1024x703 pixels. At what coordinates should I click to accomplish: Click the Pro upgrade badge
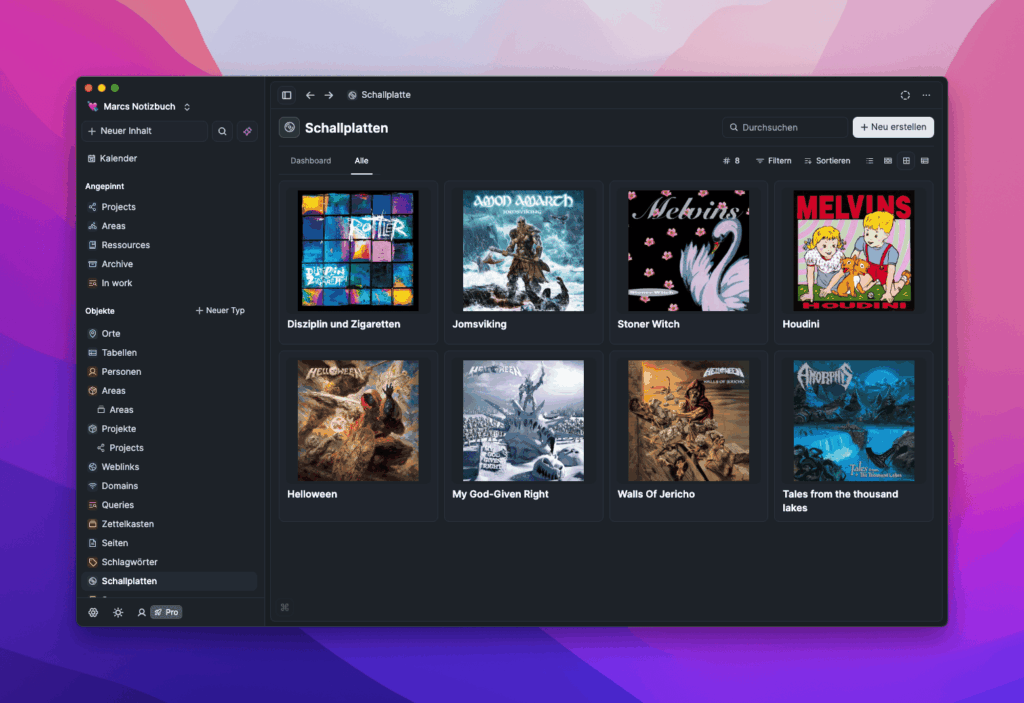(x=167, y=613)
